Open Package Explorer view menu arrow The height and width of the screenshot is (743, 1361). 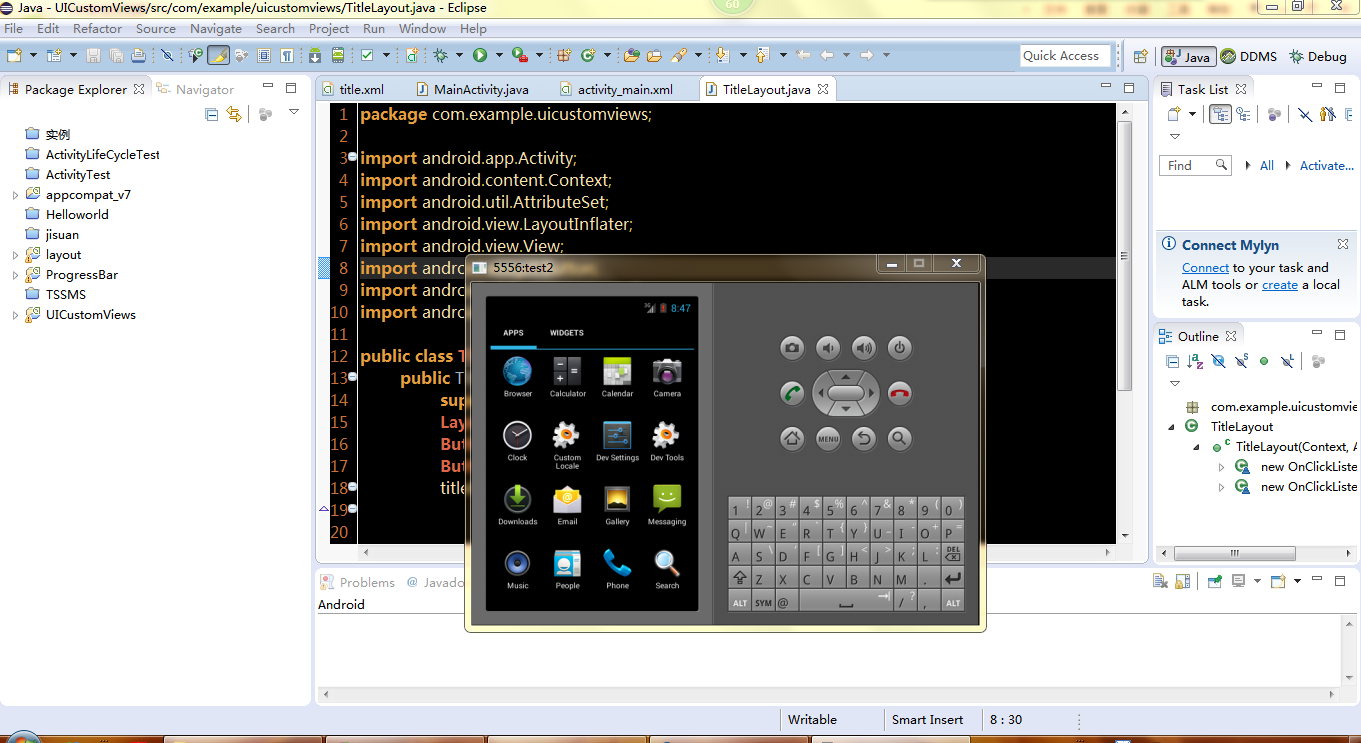[294, 113]
